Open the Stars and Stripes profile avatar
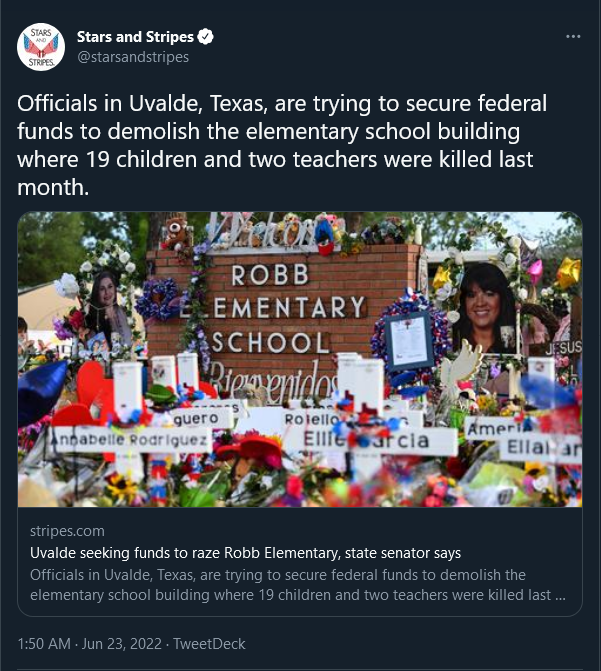The image size is (601, 671). (41, 47)
